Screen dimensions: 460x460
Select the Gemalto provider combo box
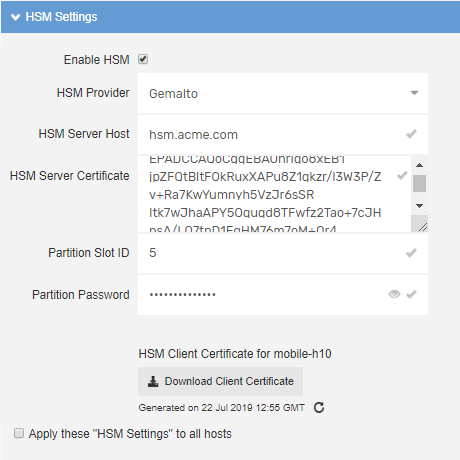pyautogui.click(x=283, y=93)
